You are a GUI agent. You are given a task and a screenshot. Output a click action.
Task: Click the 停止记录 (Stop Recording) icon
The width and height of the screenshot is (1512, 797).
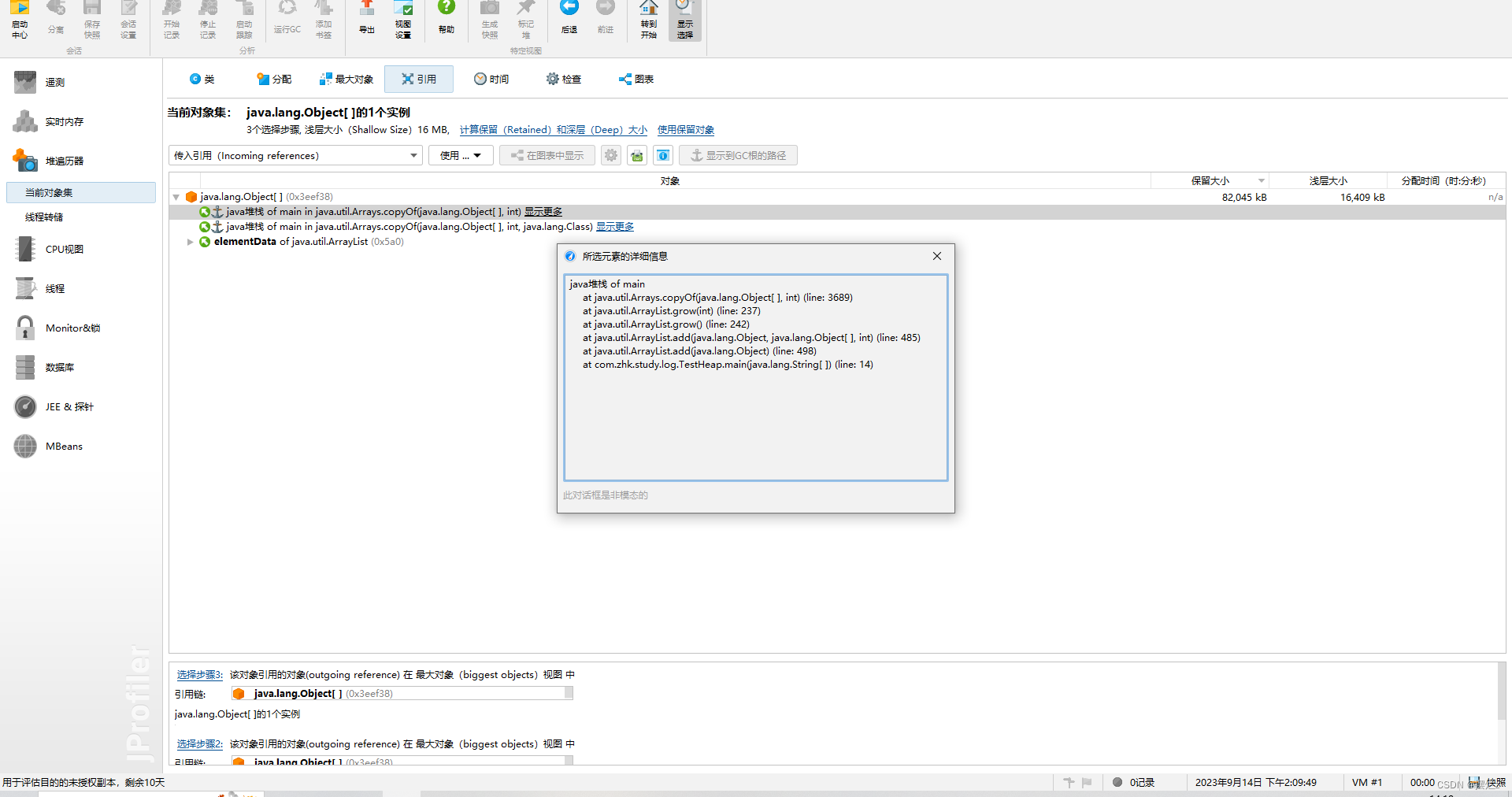click(208, 20)
